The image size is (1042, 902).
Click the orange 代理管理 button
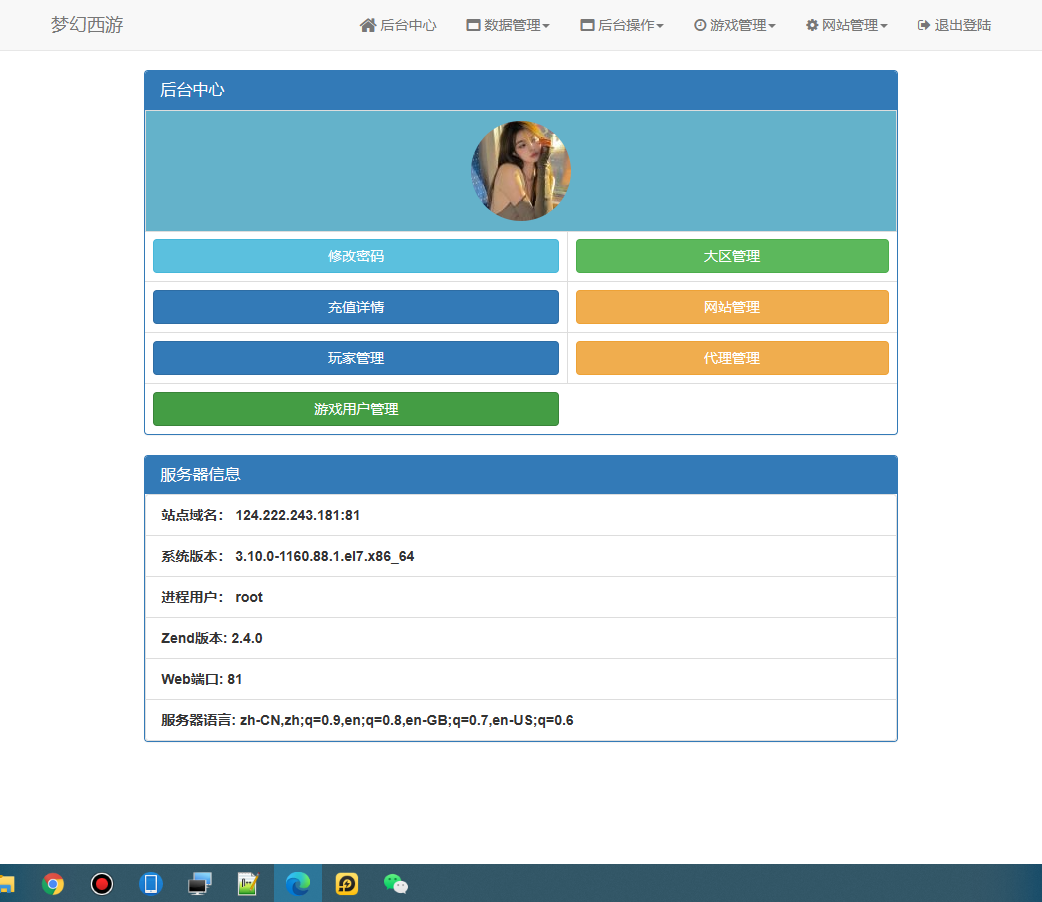[732, 358]
